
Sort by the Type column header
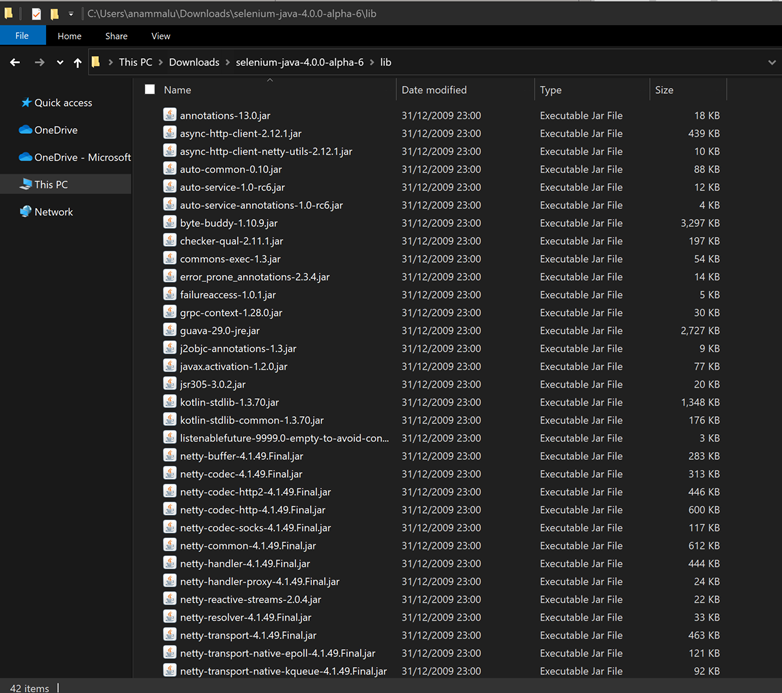[x=551, y=90]
